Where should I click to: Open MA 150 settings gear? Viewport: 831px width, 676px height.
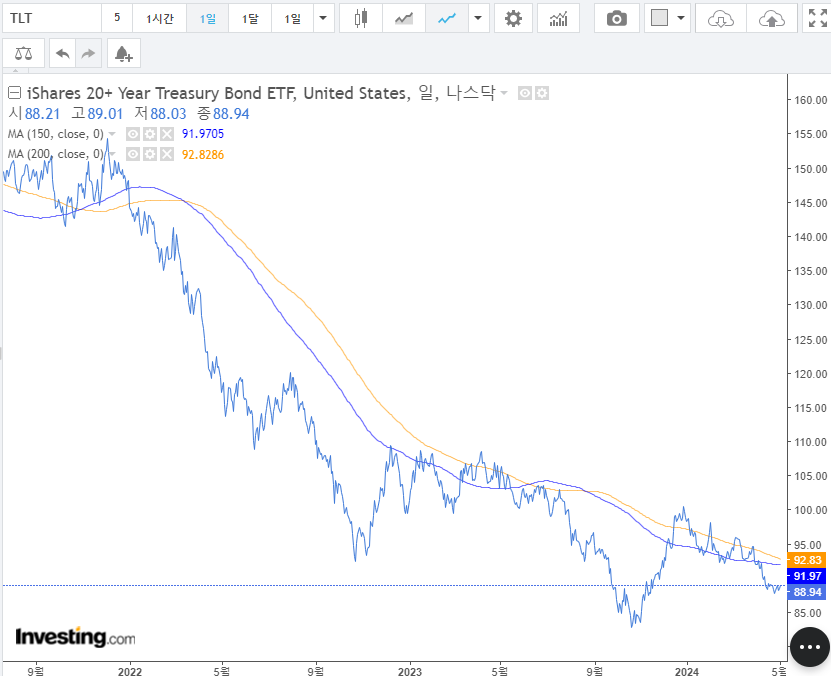click(x=150, y=134)
